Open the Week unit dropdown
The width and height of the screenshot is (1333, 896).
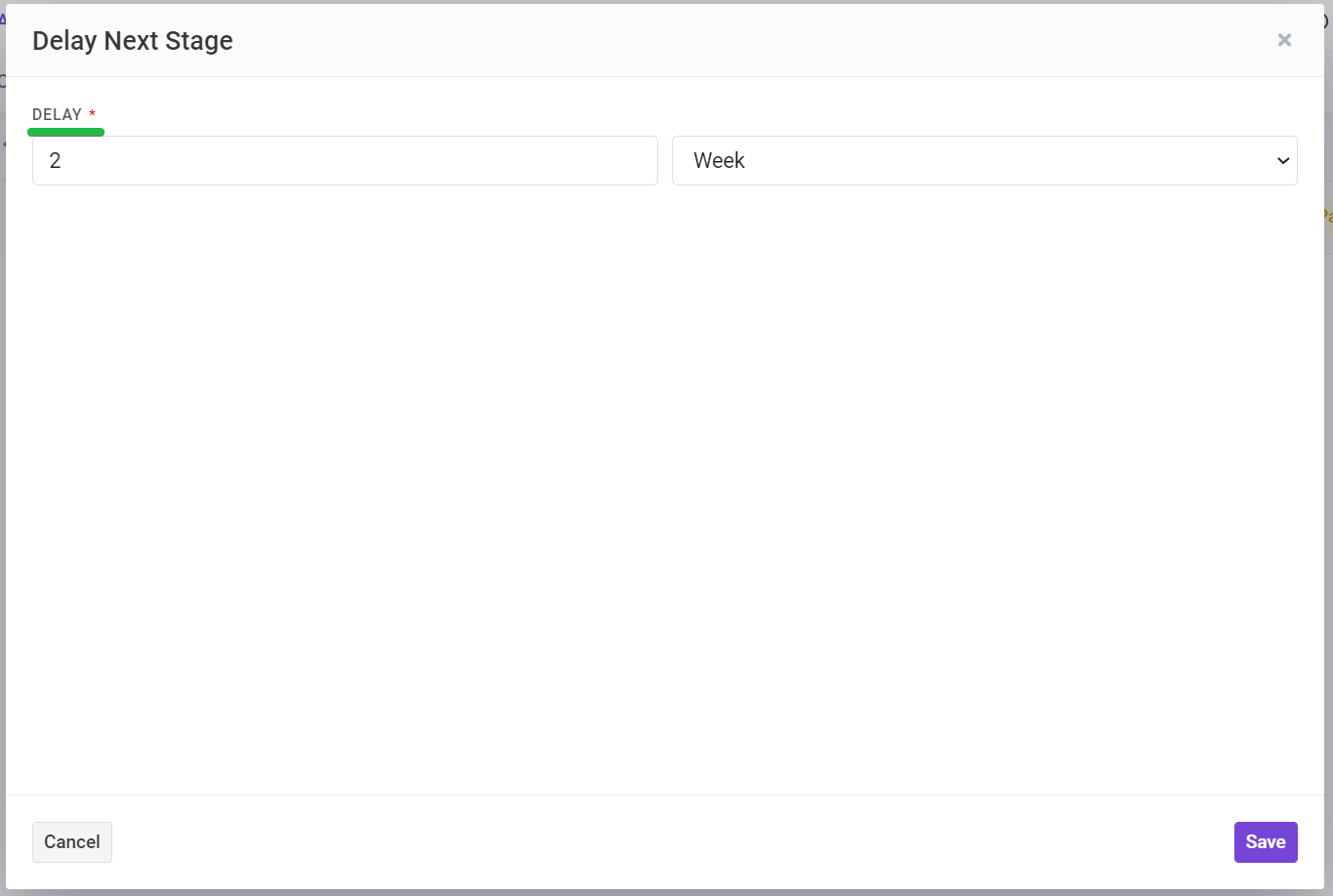coord(984,160)
